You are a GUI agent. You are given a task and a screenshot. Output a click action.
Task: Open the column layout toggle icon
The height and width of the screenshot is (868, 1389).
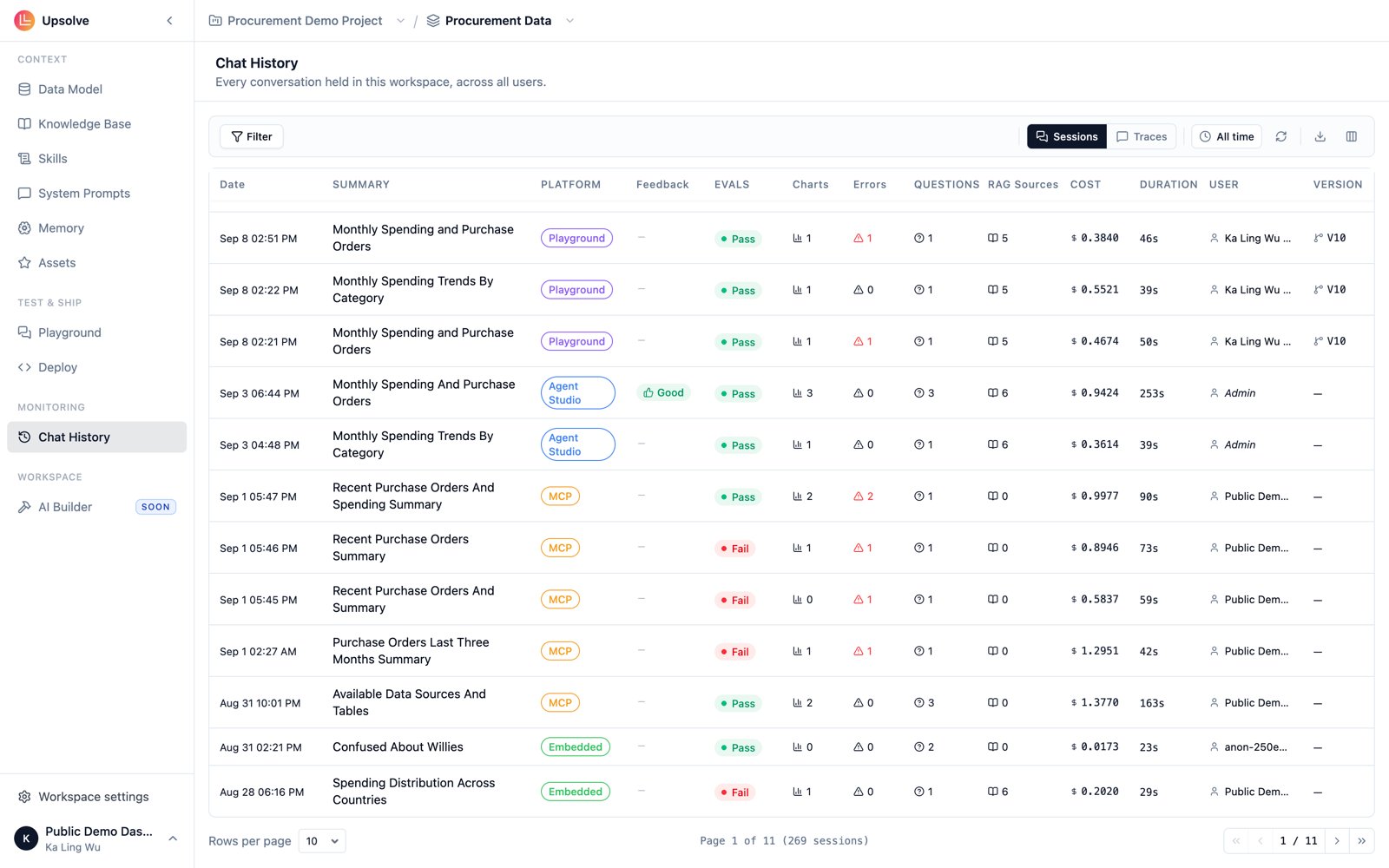click(1352, 136)
